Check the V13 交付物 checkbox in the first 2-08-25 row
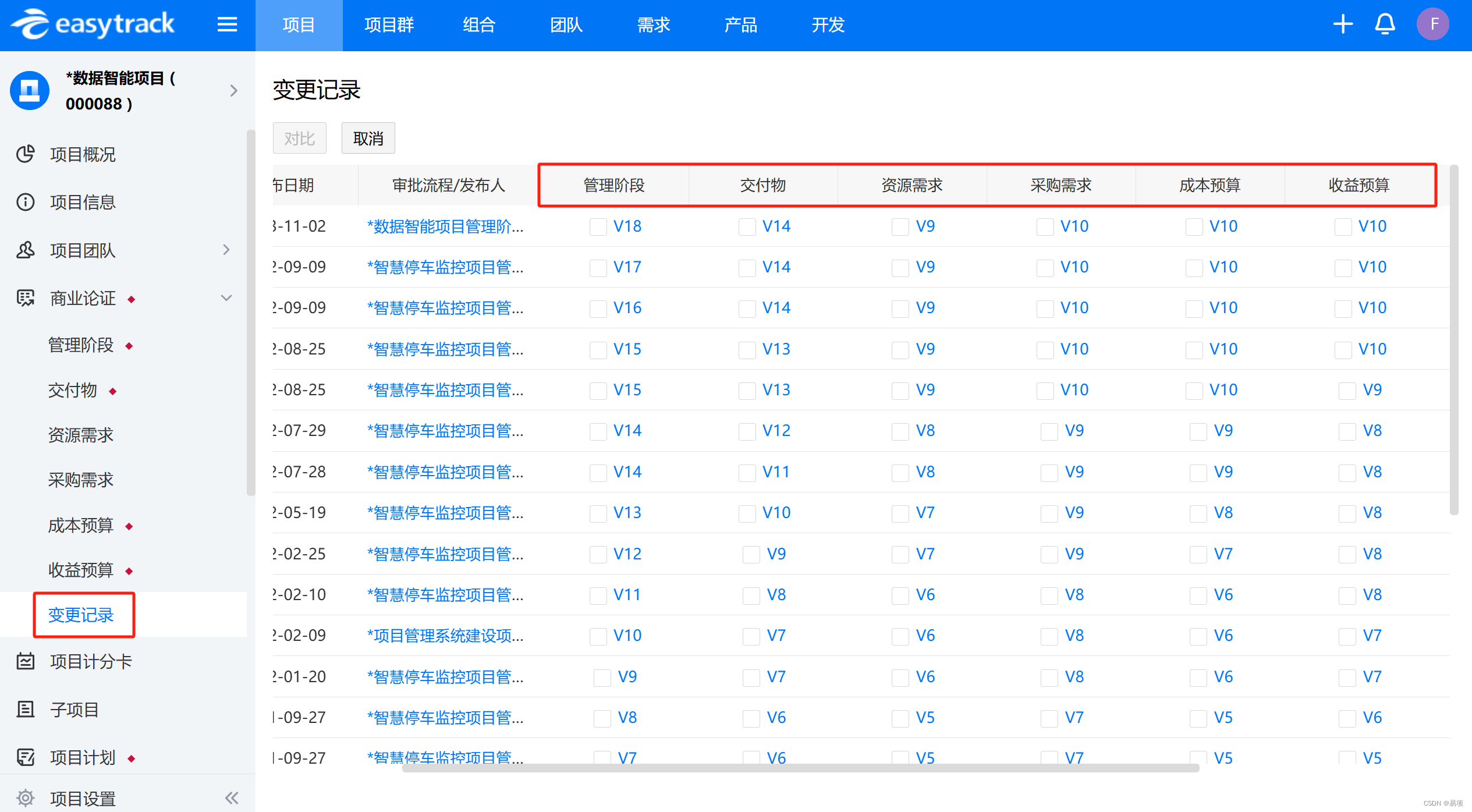 tap(747, 350)
